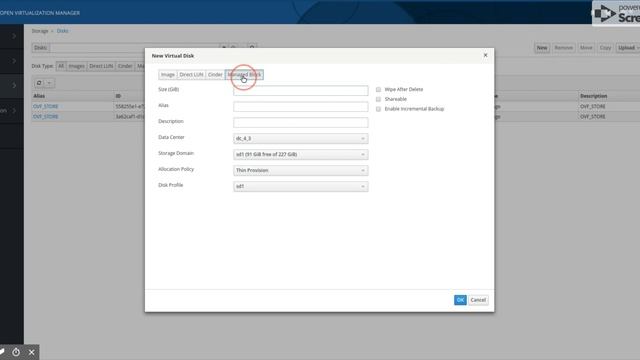Click the X icon in the recorder toolbar
Image resolution: width=640 pixels, height=360 pixels.
pyautogui.click(x=31, y=352)
